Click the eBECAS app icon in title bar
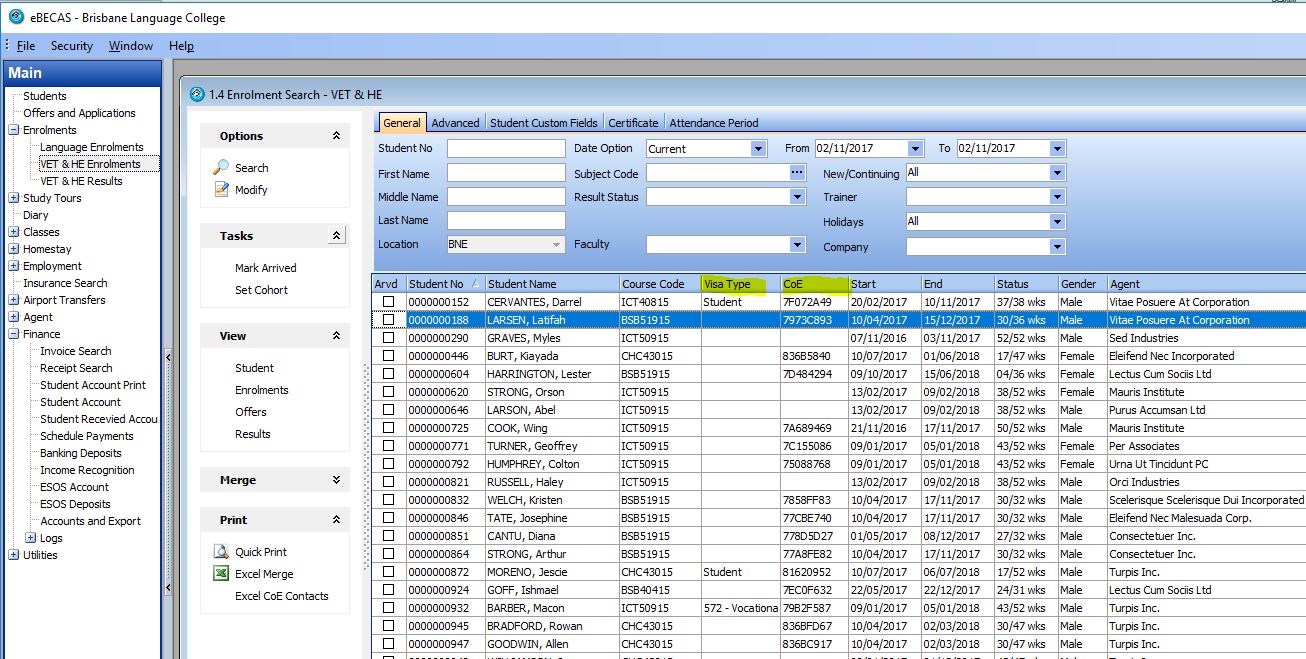Image resolution: width=1306 pixels, height=659 pixels. click(16, 17)
